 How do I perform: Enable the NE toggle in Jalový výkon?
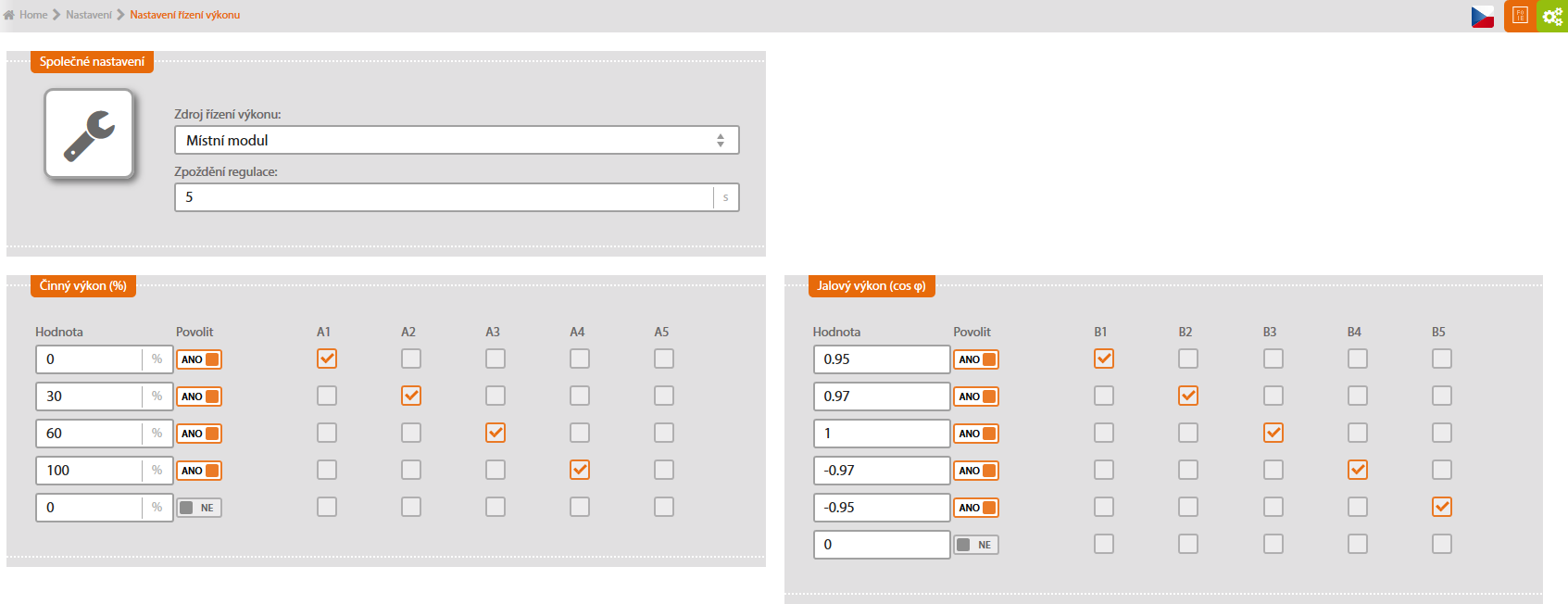click(976, 545)
